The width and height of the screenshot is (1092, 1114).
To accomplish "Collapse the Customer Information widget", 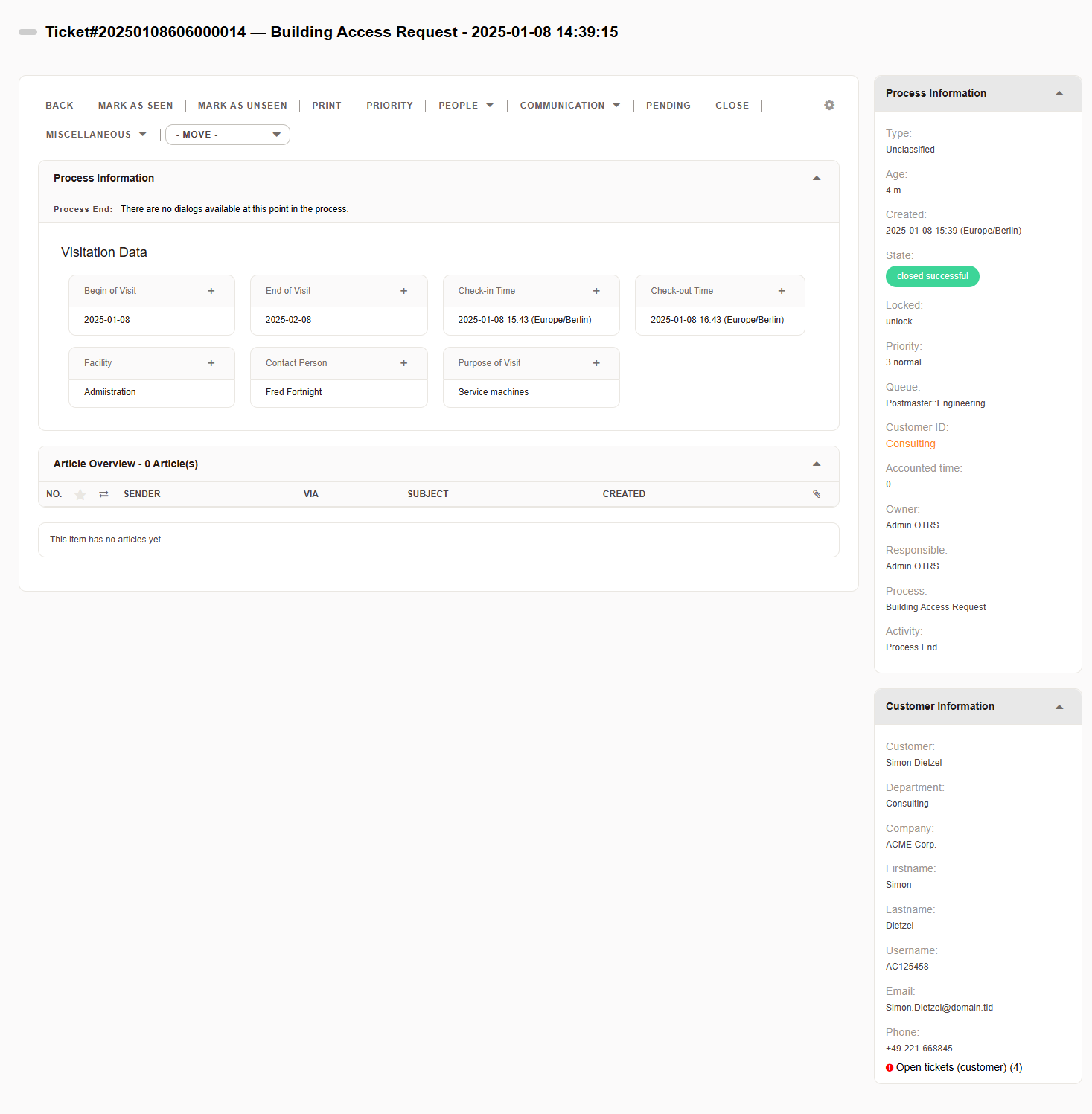I will [x=1059, y=707].
